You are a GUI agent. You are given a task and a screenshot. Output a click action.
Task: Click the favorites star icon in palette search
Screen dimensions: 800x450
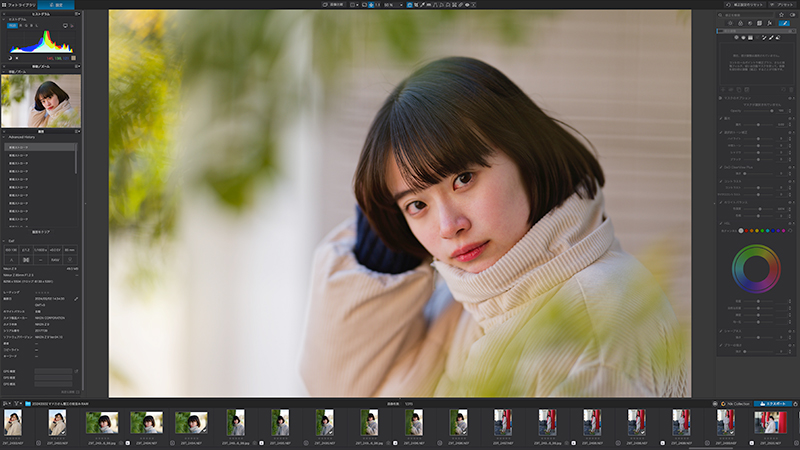pos(781,15)
